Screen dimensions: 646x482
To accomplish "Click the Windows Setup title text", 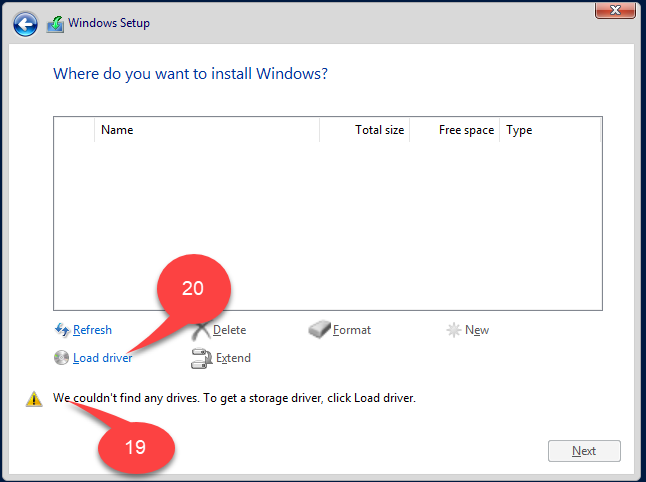I will pyautogui.click(x=109, y=23).
